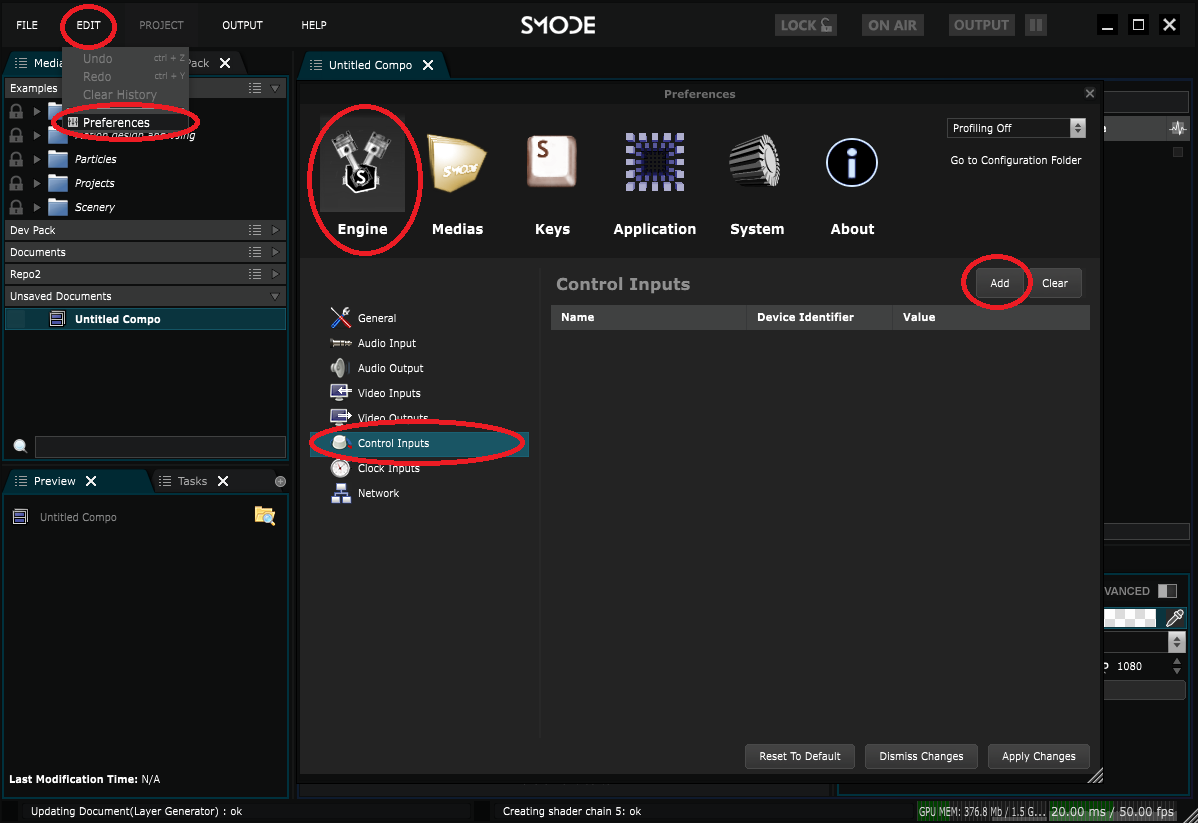Toggle the pause button beside OUTPUT

click(1035, 25)
